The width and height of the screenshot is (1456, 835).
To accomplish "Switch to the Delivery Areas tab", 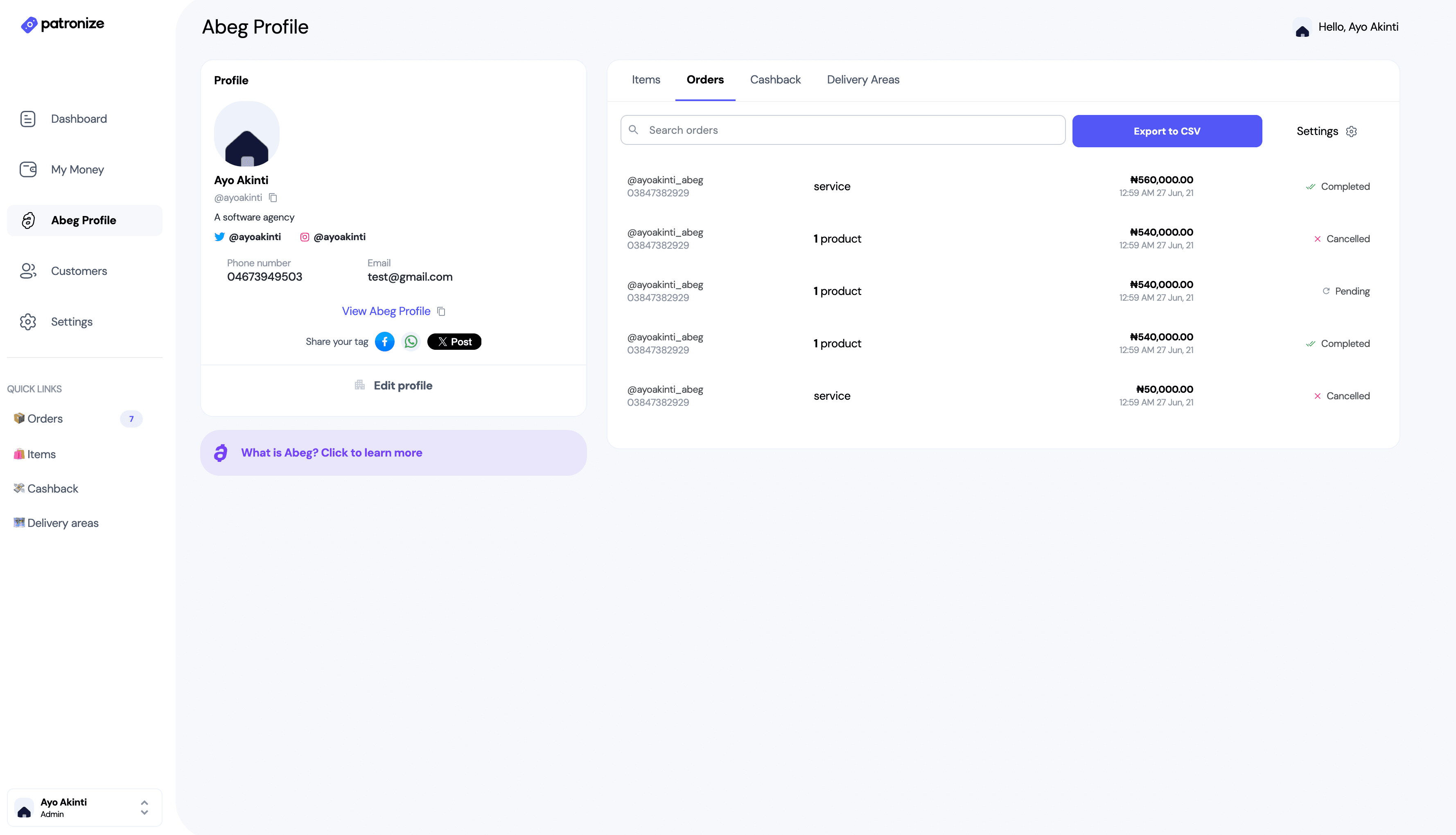I will [x=863, y=80].
